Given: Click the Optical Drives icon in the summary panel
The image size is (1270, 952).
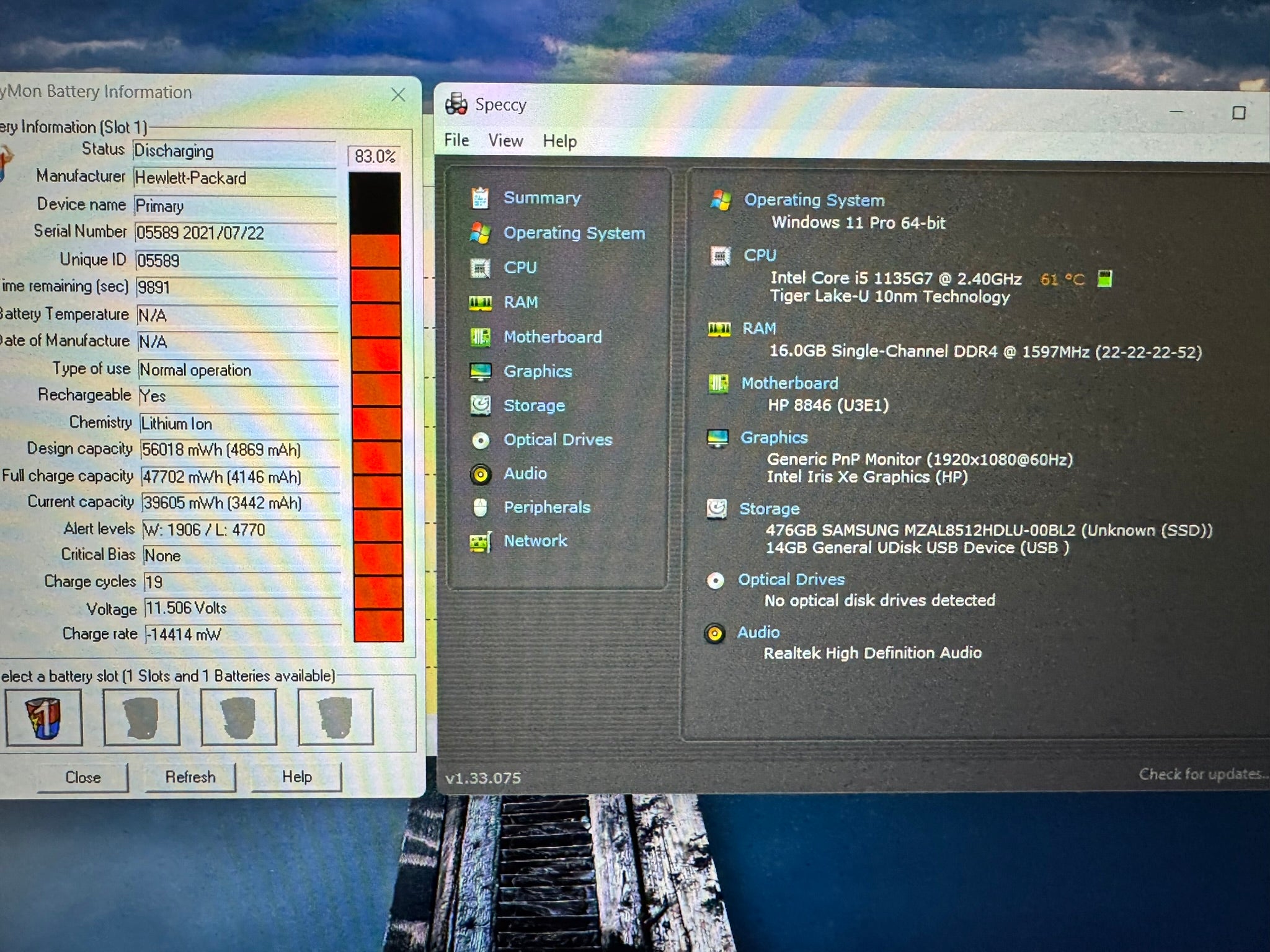Looking at the screenshot, I should point(715,581).
